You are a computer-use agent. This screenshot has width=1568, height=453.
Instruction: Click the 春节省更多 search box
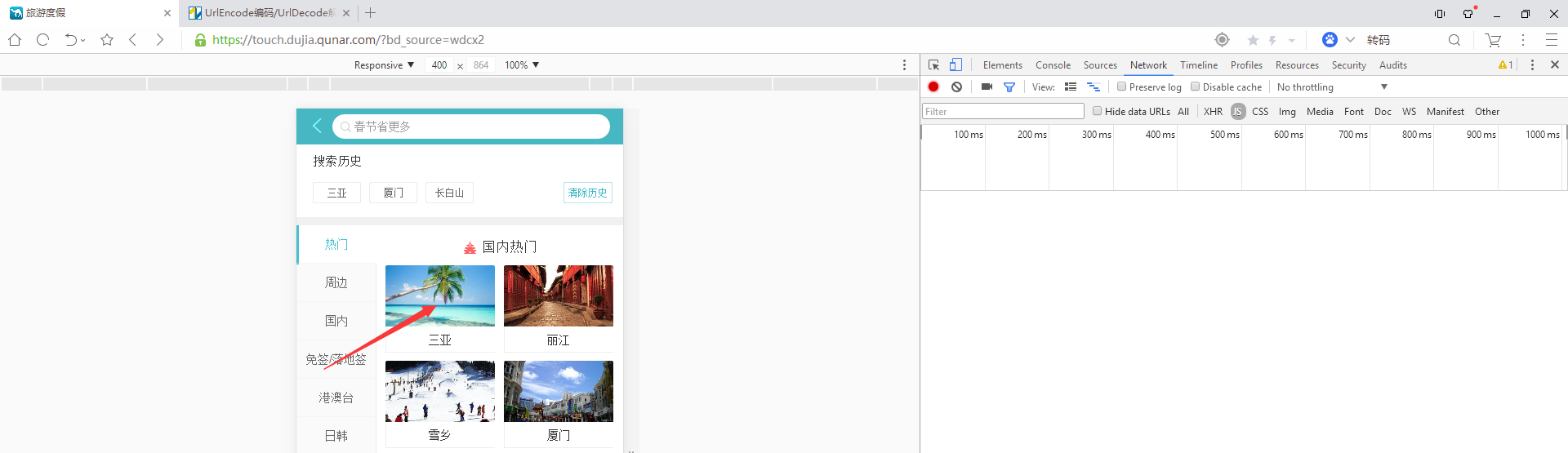[x=471, y=127]
